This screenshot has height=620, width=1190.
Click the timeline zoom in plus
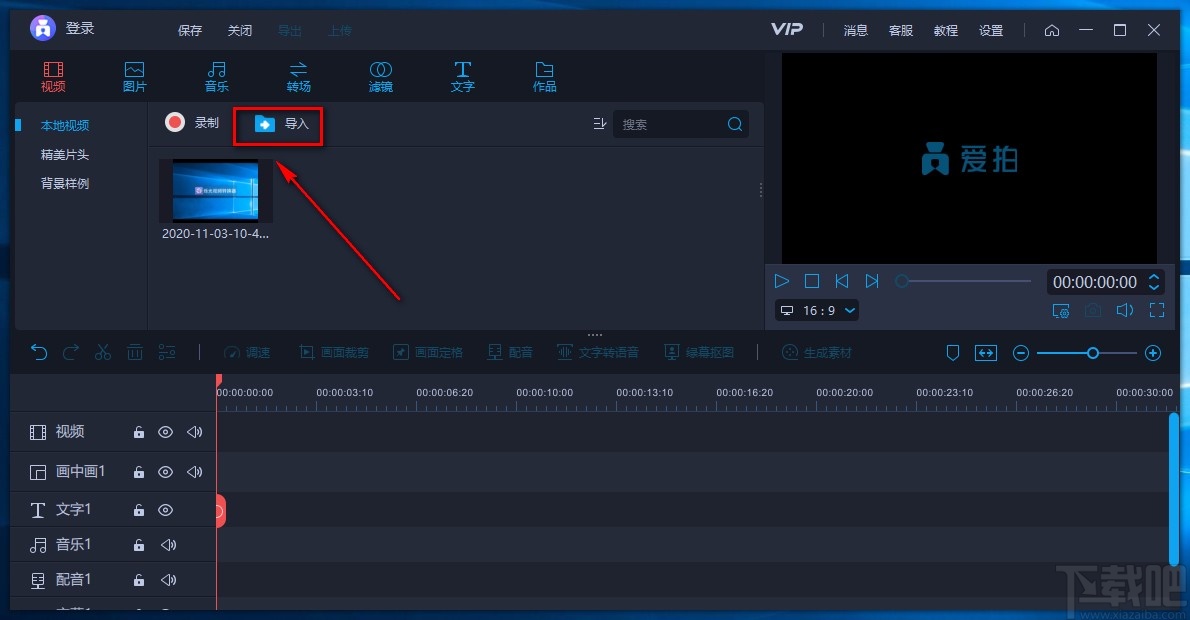click(x=1153, y=353)
